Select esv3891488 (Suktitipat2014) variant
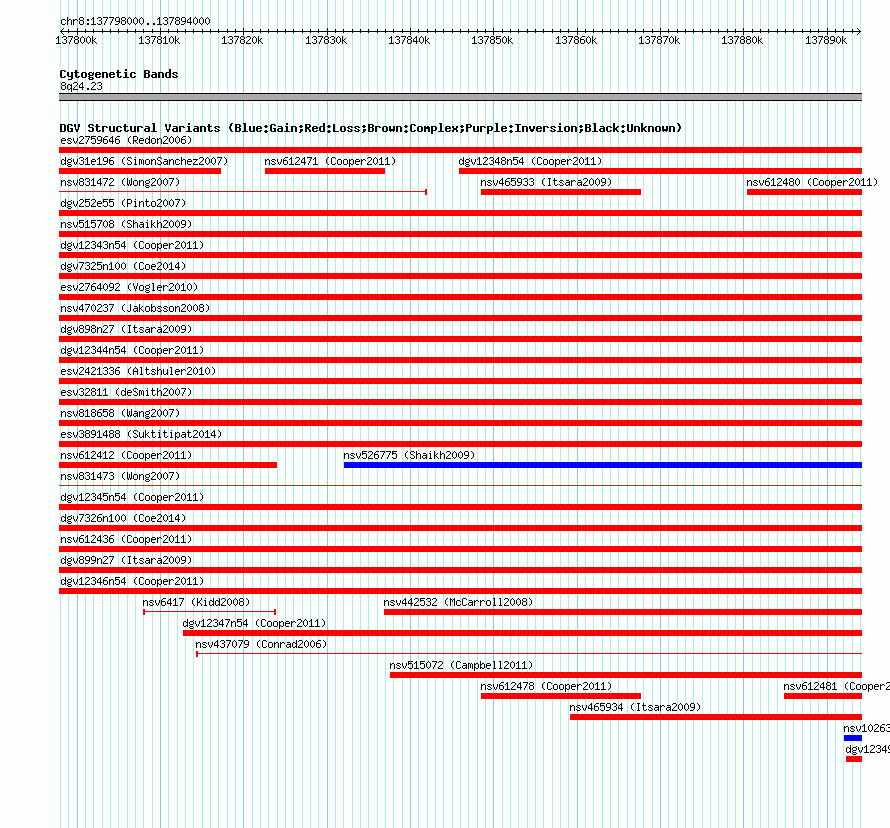Screen dimensions: 890x828 tap(141, 434)
